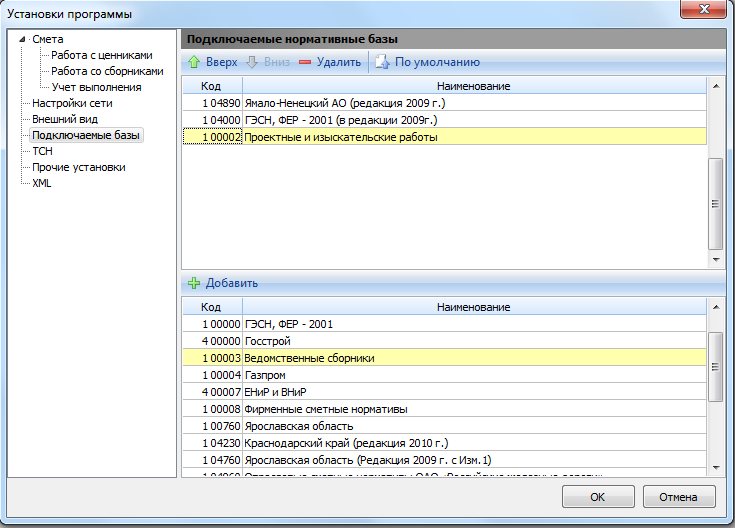Viewport: 735px width, 528px height.
Task: Select Подключаемые базы tree item
Action: (86, 135)
